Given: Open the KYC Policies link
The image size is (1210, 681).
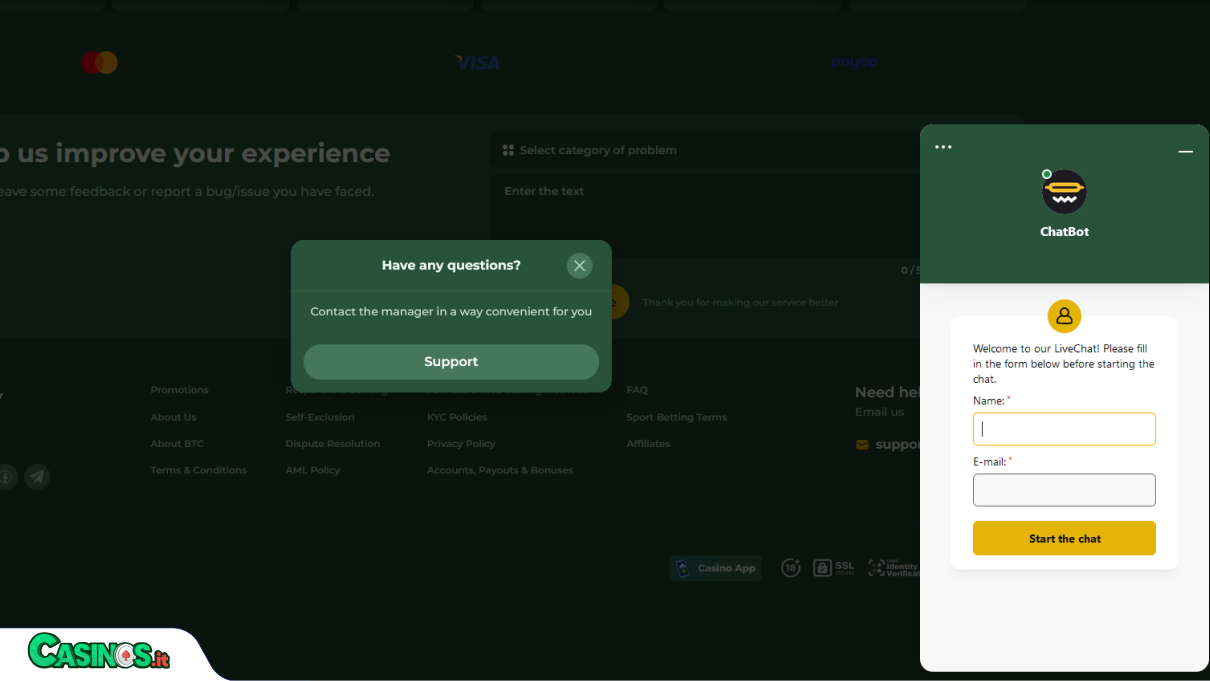Looking at the screenshot, I should point(457,417).
